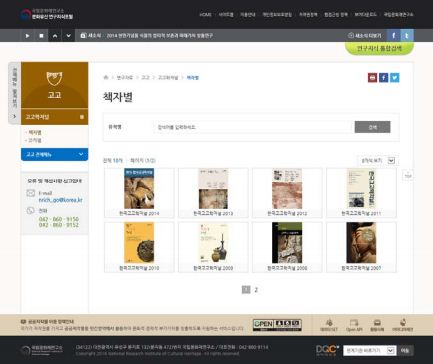Show next news item with down arrow
Viewport: 433px width, 364px height.
tap(68, 36)
